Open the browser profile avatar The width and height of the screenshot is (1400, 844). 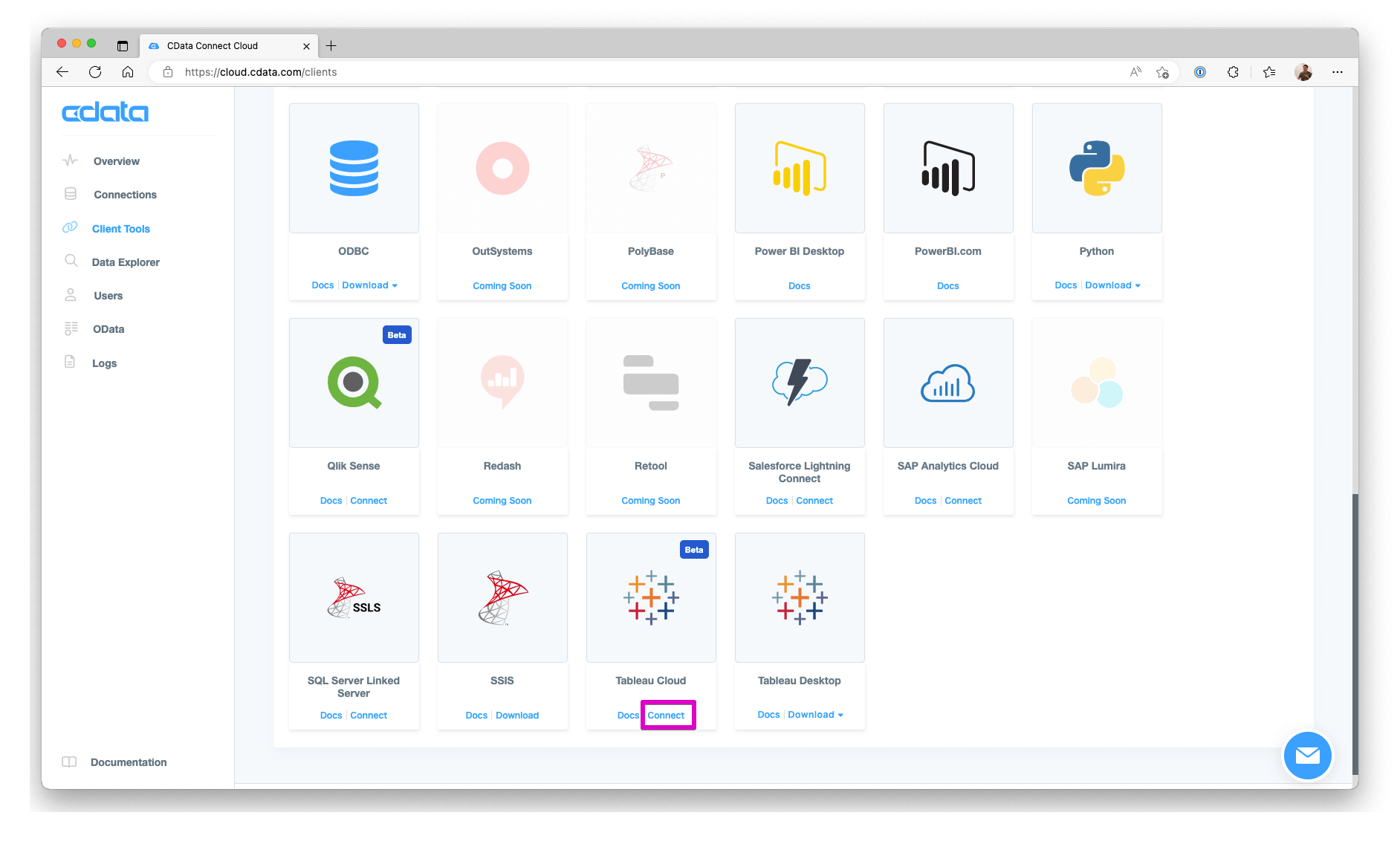click(x=1303, y=72)
